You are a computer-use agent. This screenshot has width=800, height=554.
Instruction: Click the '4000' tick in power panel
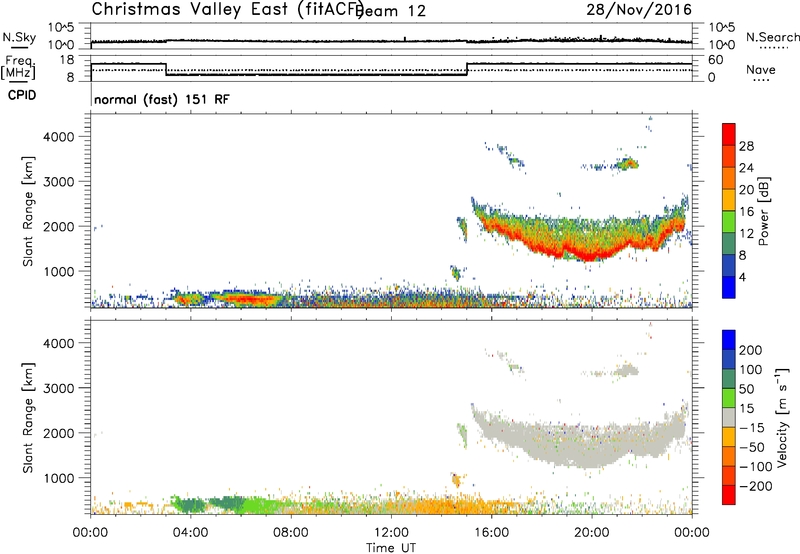pos(59,137)
